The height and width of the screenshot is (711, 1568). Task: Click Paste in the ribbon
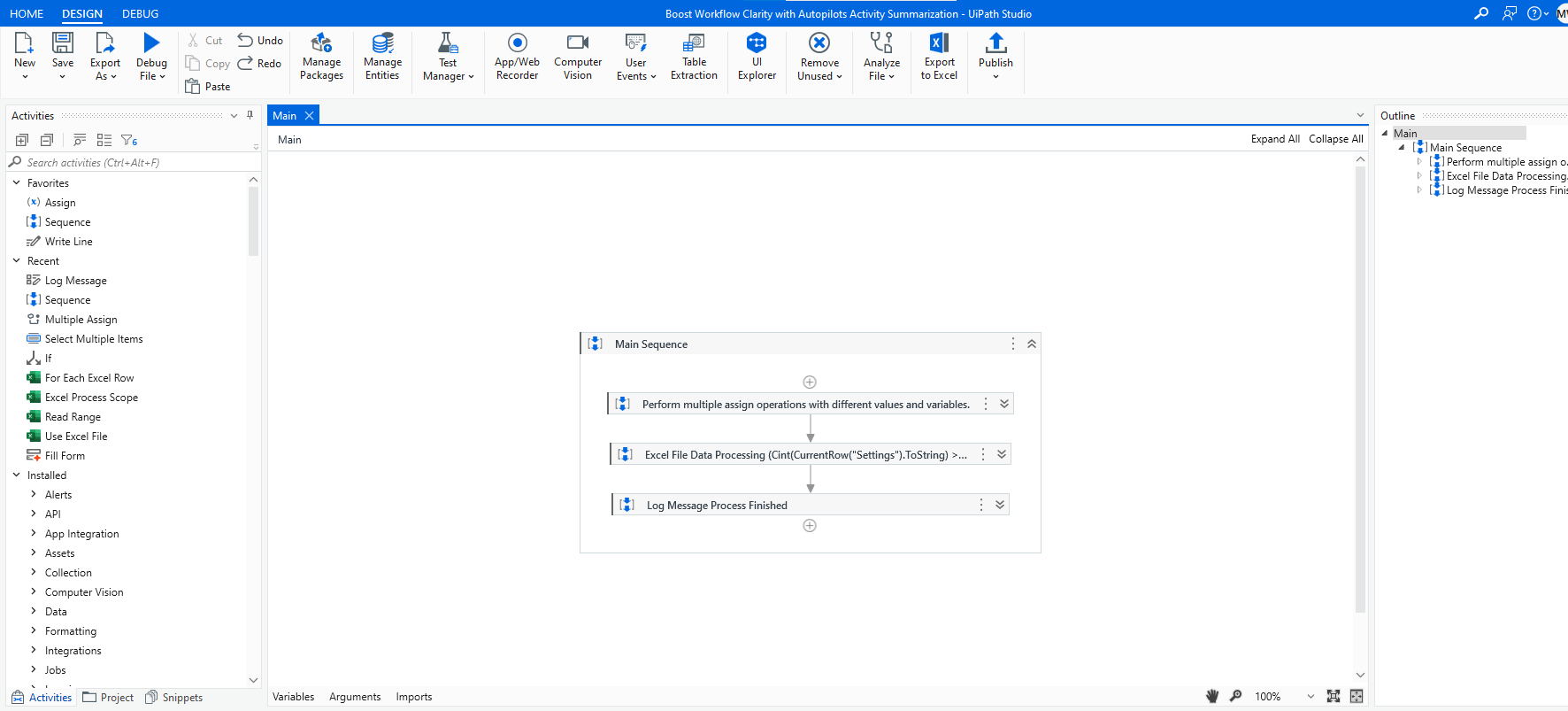pyautogui.click(x=208, y=87)
